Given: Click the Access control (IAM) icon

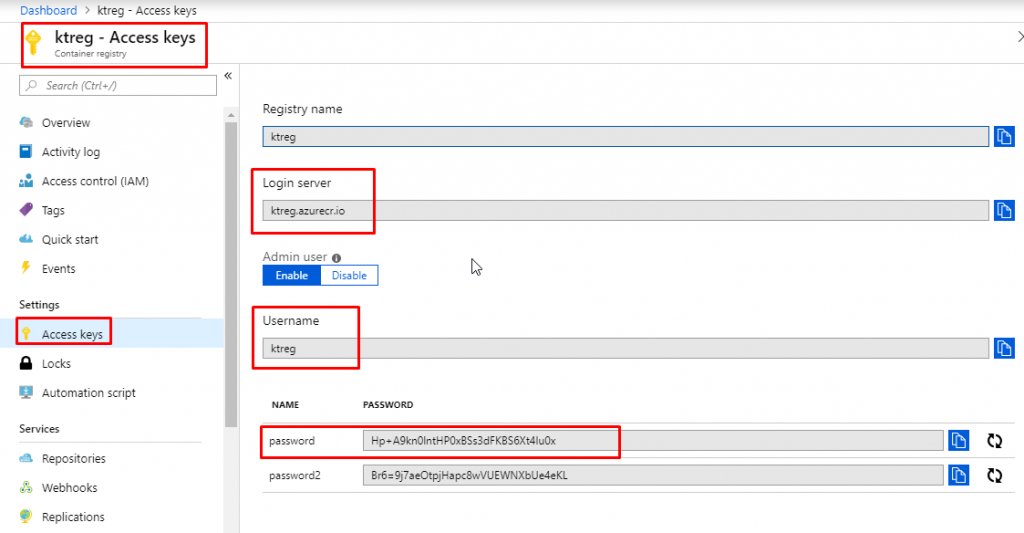Looking at the screenshot, I should tap(26, 181).
